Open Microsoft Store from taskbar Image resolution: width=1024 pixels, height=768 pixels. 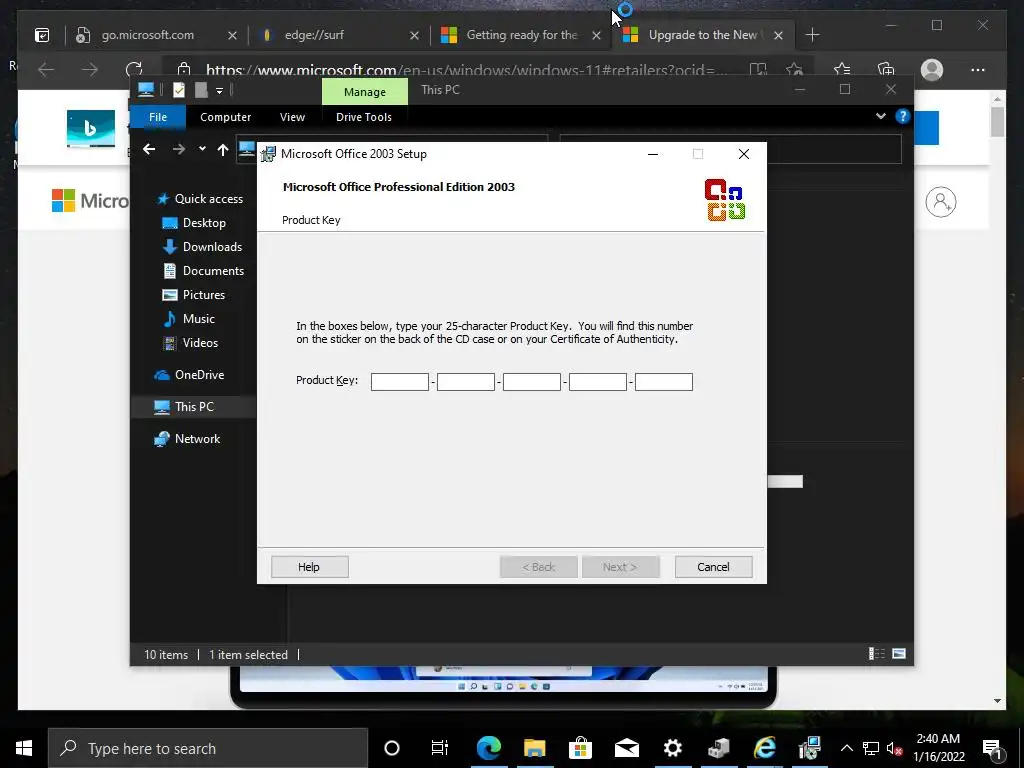[x=580, y=748]
